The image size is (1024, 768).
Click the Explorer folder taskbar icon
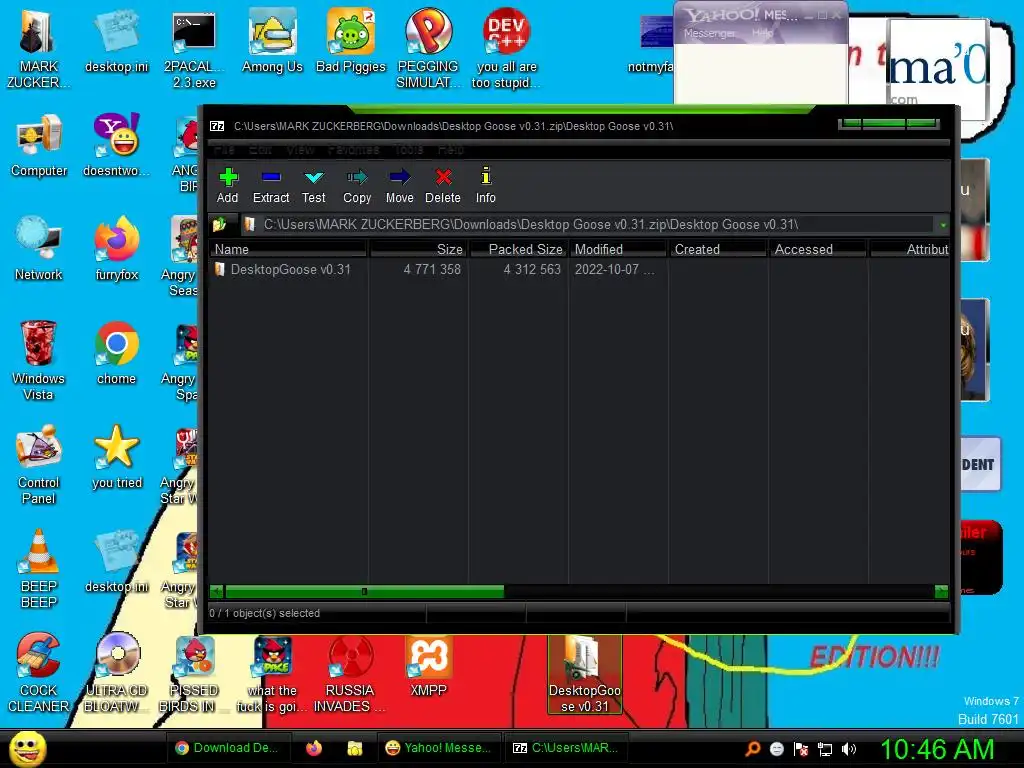click(x=355, y=748)
